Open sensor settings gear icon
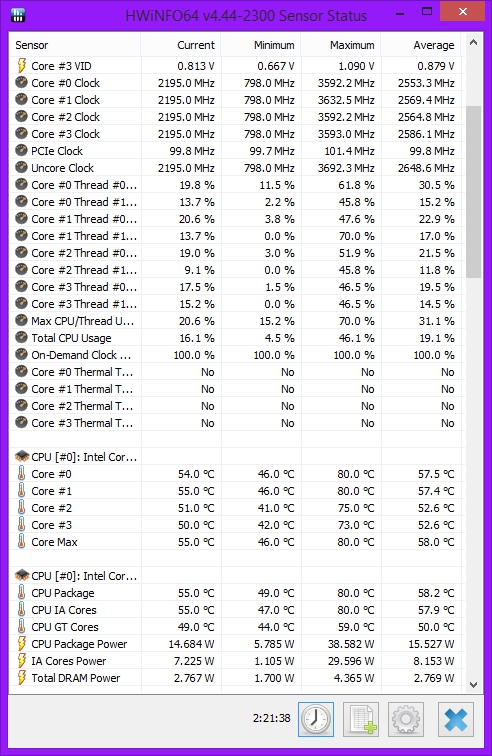This screenshot has width=492, height=756. click(406, 719)
